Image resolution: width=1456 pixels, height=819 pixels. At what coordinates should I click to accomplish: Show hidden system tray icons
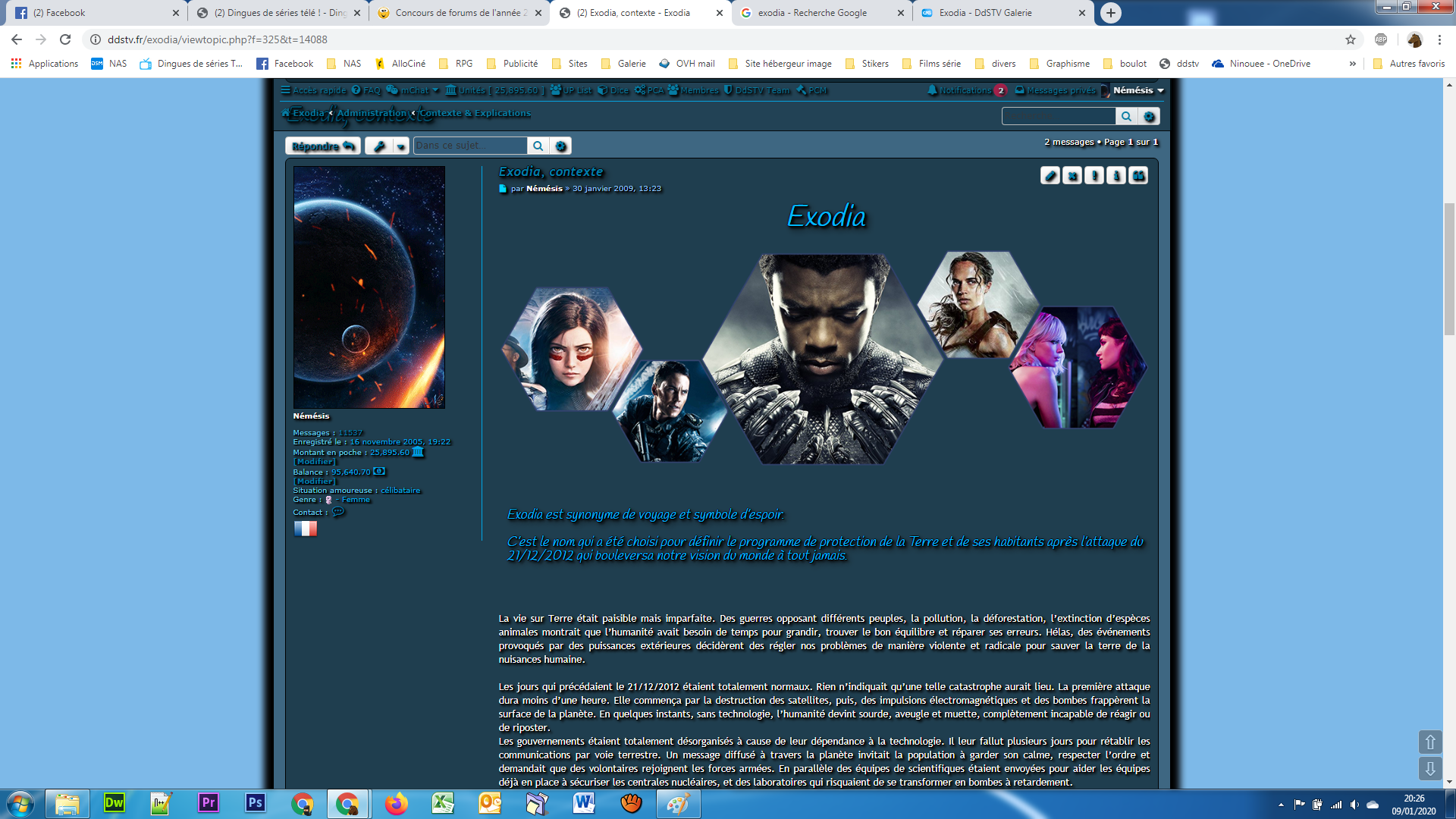1281,805
